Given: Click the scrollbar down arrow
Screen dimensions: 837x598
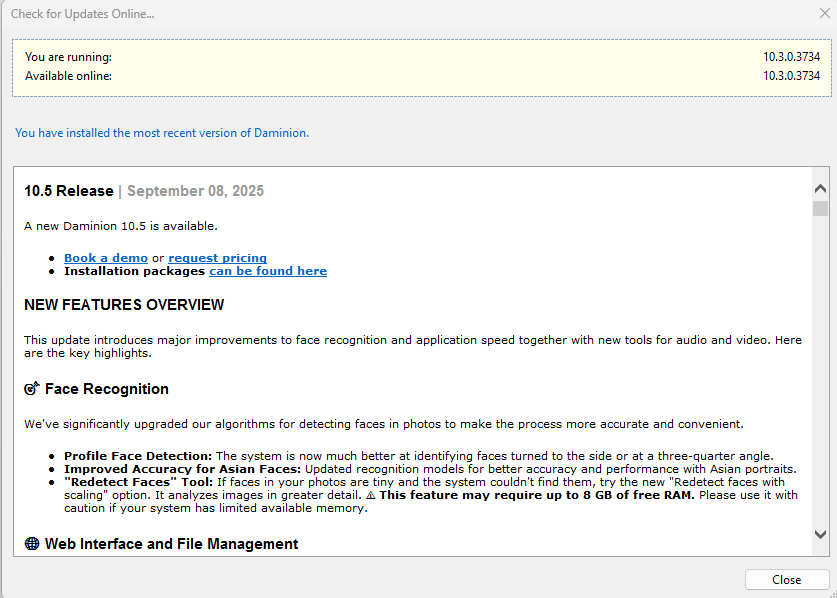Looking at the screenshot, I should coord(820,534).
